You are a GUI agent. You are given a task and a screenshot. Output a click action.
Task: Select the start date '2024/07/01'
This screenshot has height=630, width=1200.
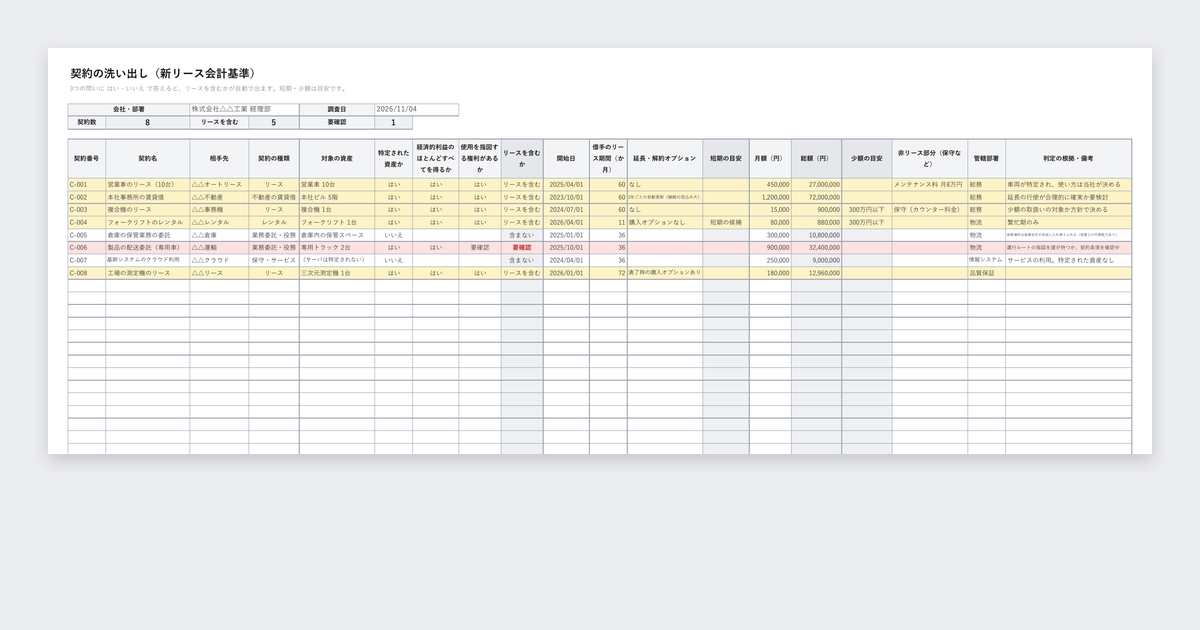[x=566, y=210]
